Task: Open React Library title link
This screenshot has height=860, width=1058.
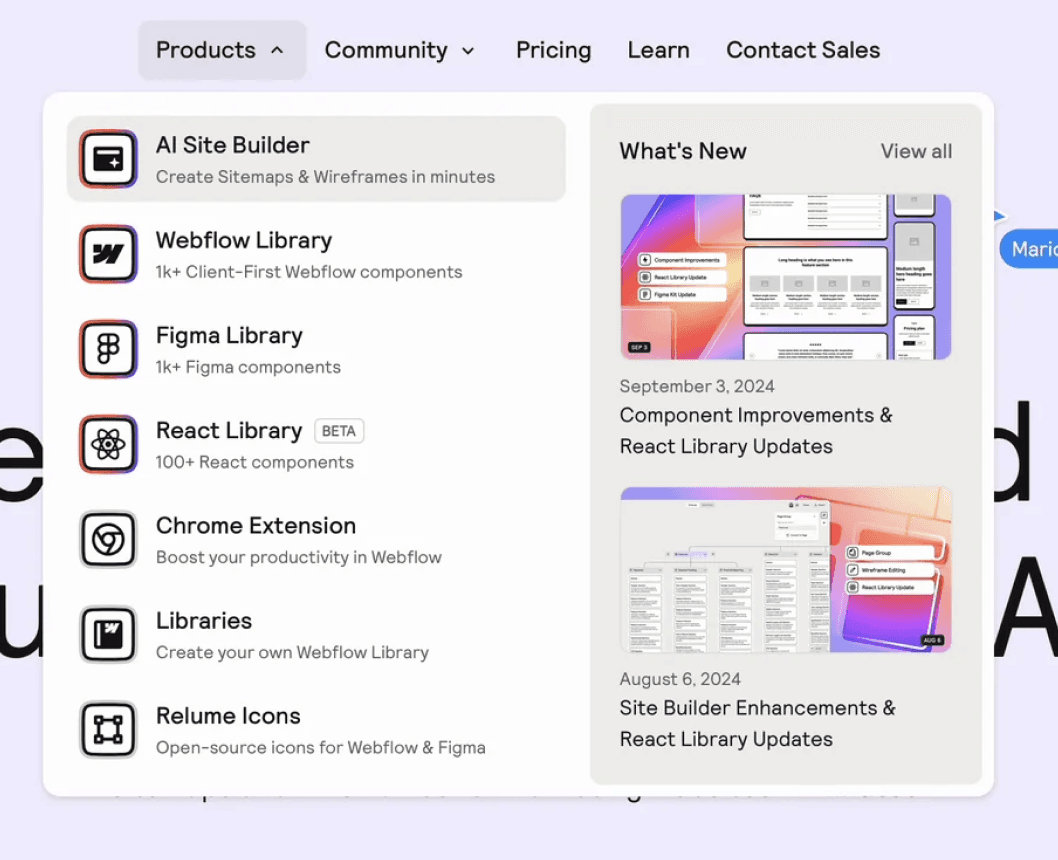Action: pos(229,430)
